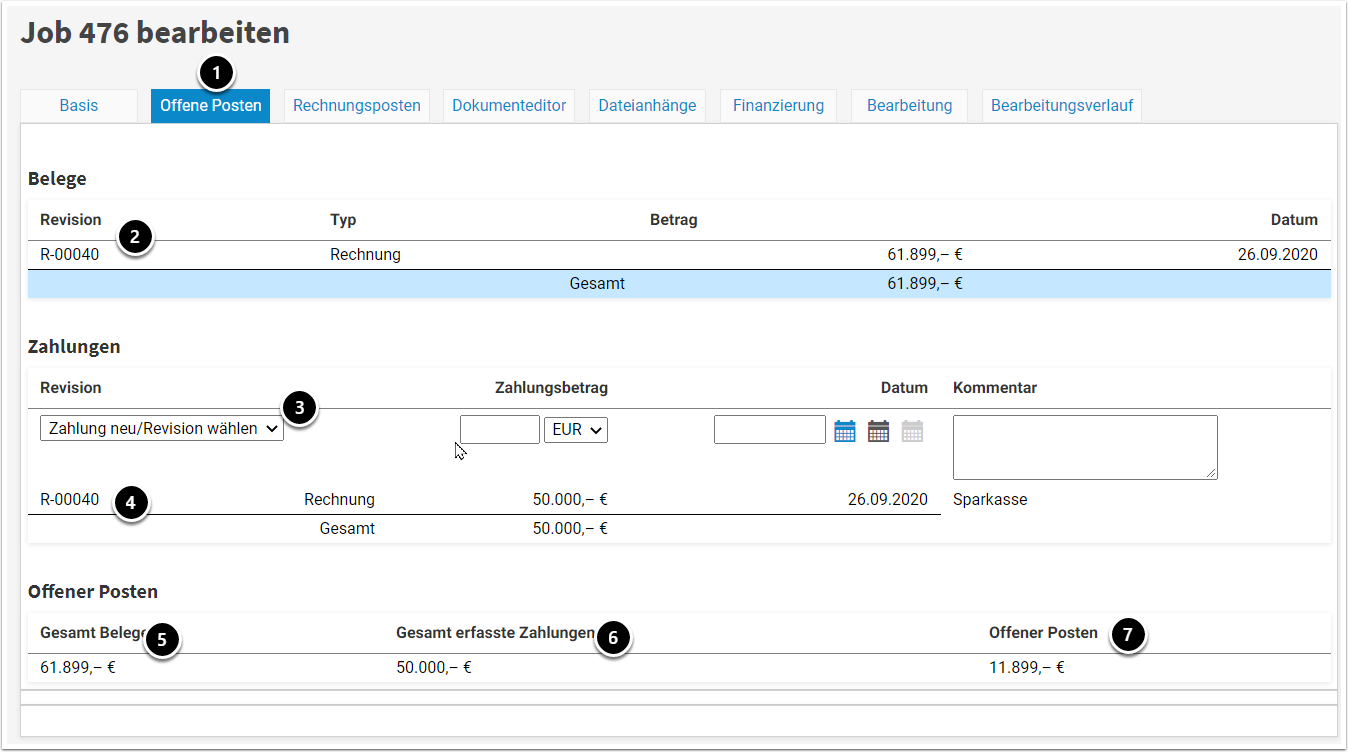Open the Dateianhänge tab

pyautogui.click(x=647, y=105)
